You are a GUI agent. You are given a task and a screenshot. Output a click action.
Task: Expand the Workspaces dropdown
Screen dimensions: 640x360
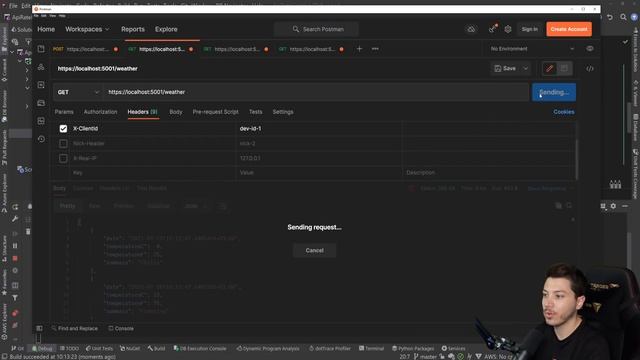click(87, 29)
